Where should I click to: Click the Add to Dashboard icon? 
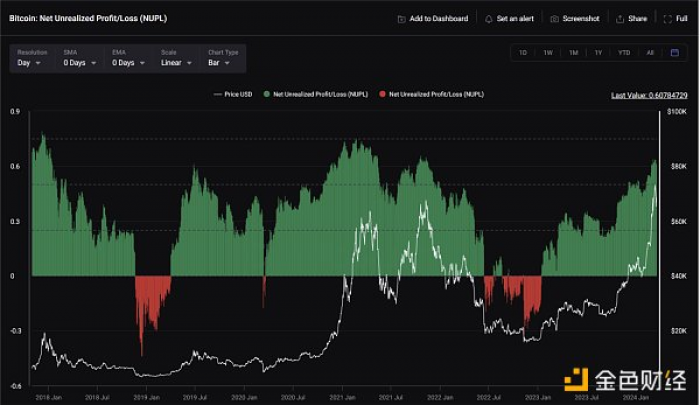[x=401, y=19]
